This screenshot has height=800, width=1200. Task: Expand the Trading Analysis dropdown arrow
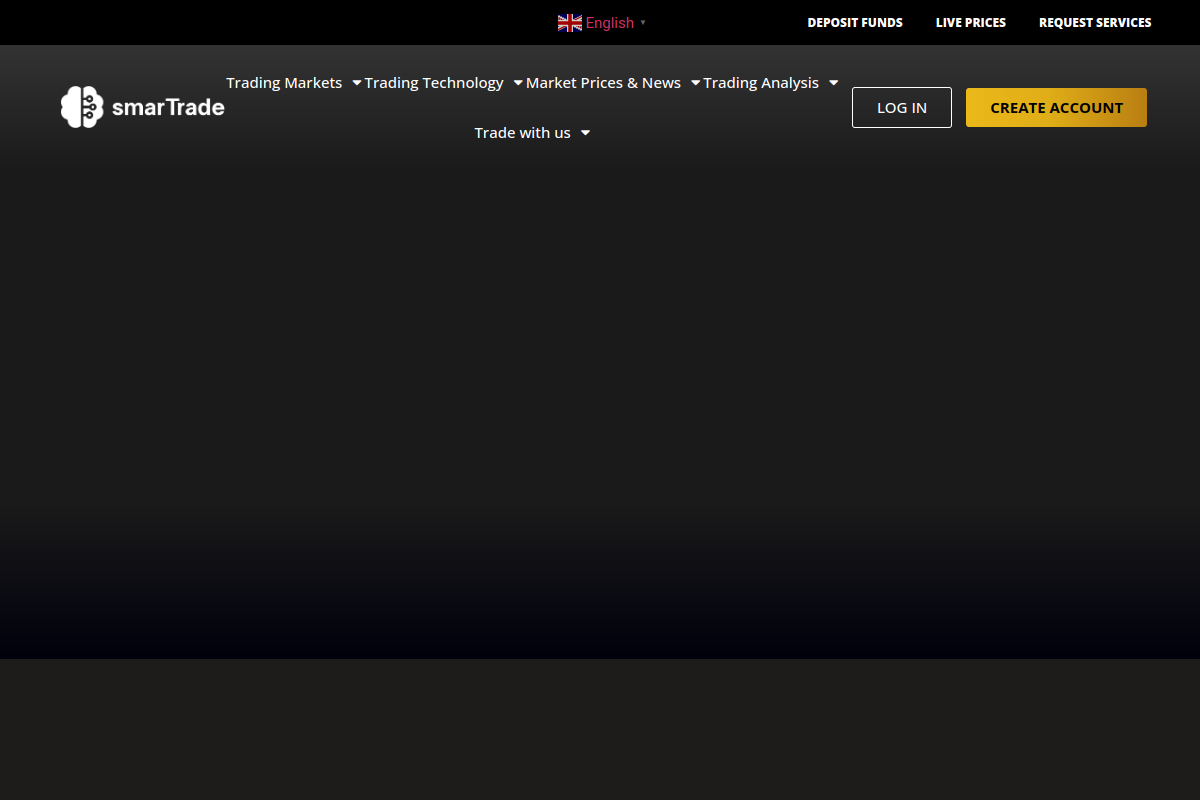834,83
